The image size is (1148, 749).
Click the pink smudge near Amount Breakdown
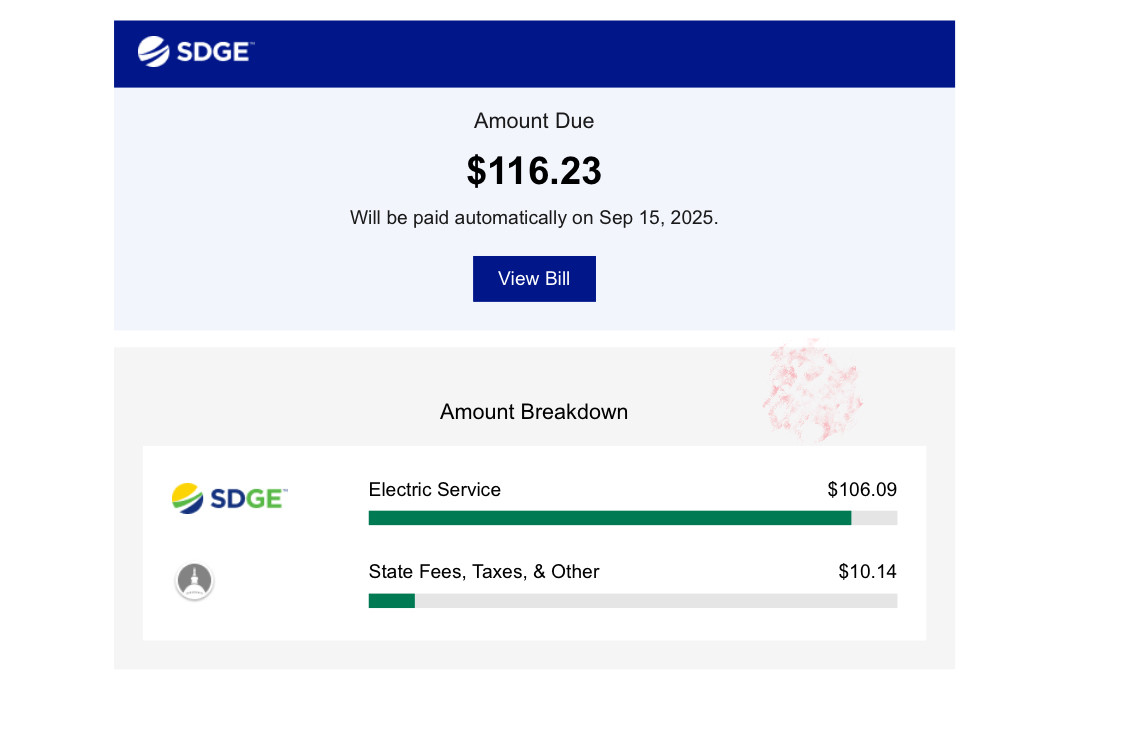(x=812, y=391)
